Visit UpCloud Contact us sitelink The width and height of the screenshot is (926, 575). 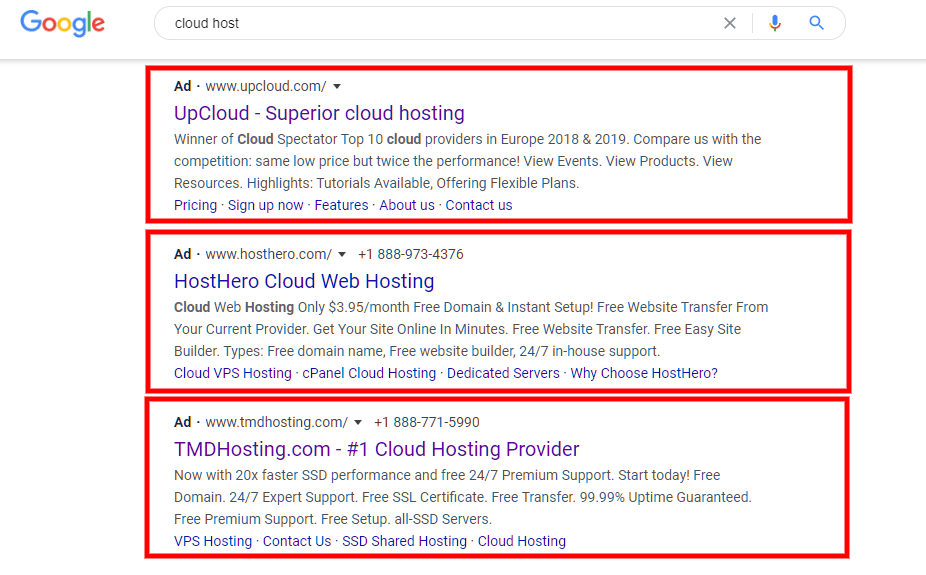(x=478, y=205)
